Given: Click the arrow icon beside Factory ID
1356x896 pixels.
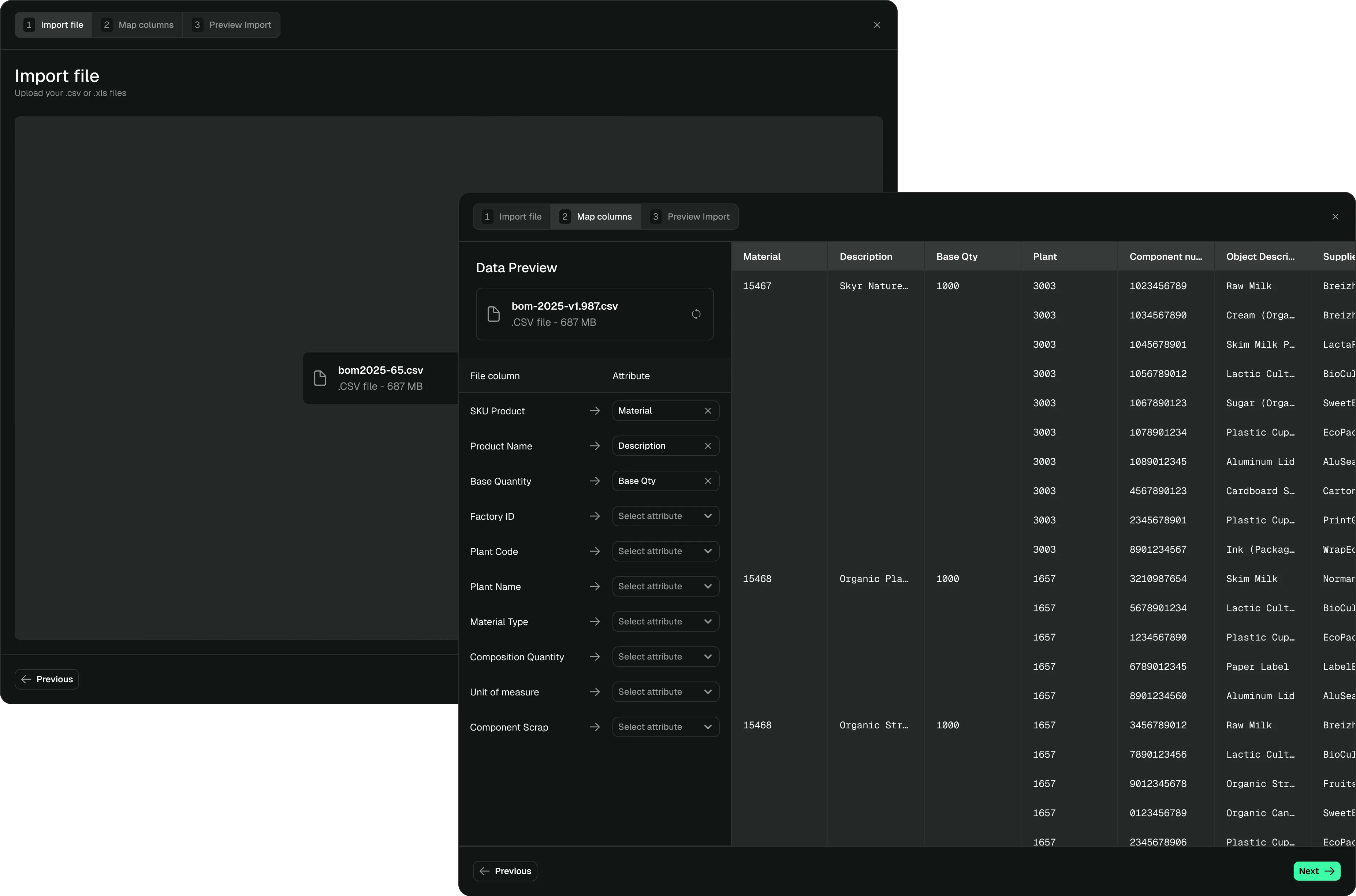Looking at the screenshot, I should [595, 516].
